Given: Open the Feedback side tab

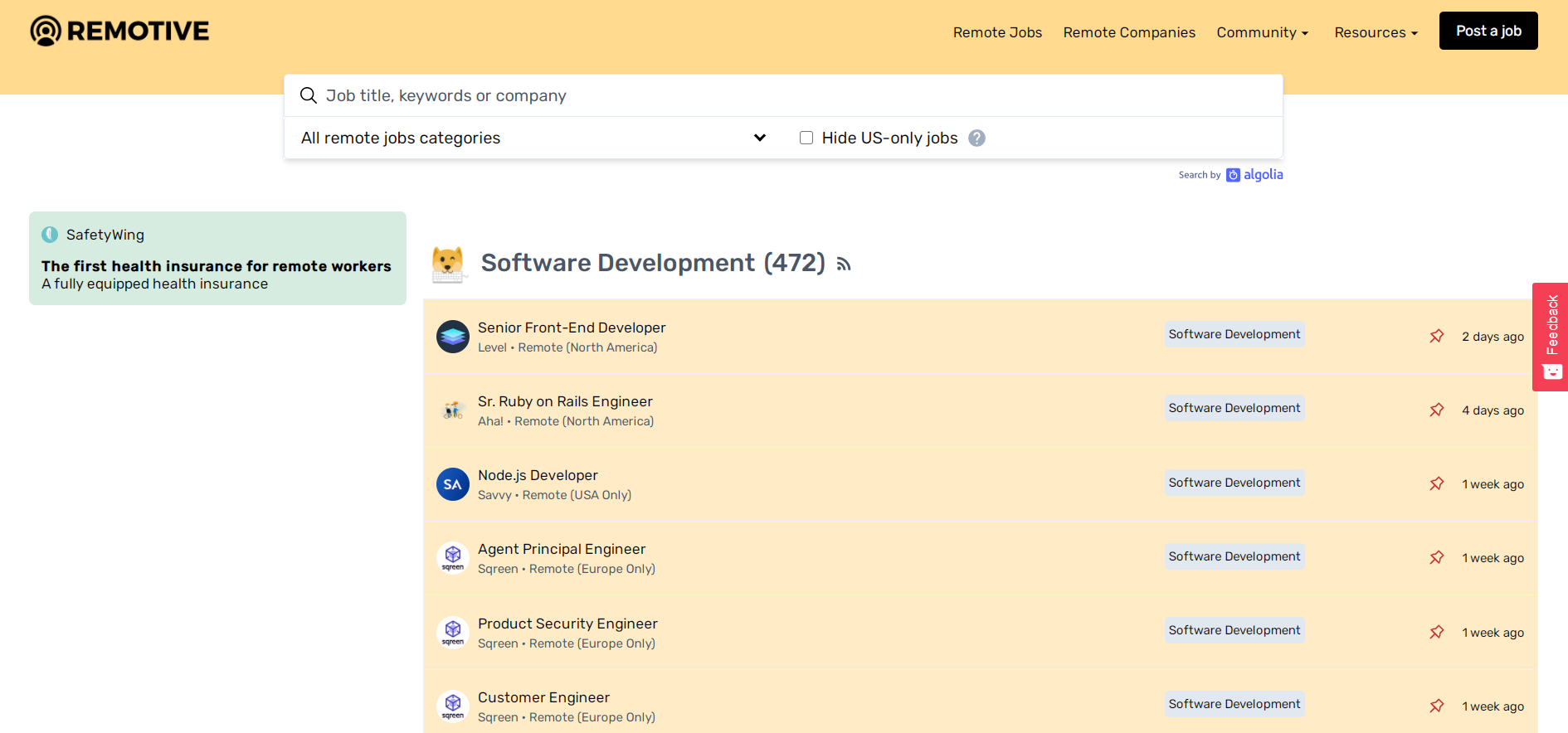Looking at the screenshot, I should pos(1551,336).
